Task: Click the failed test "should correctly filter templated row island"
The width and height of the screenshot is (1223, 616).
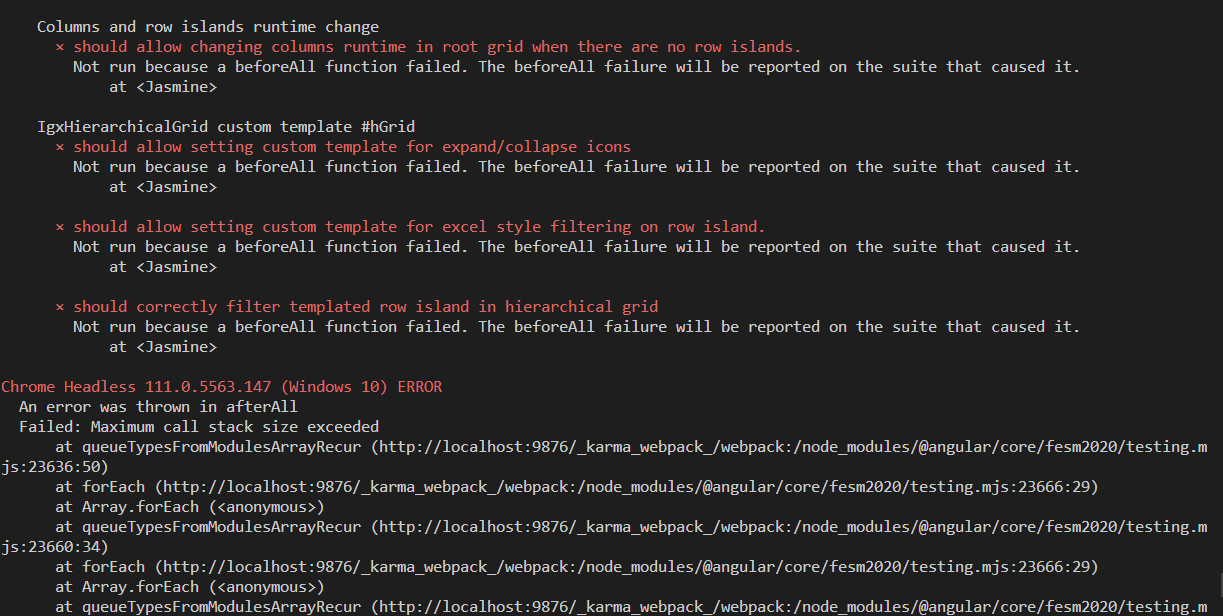Action: click(x=366, y=307)
